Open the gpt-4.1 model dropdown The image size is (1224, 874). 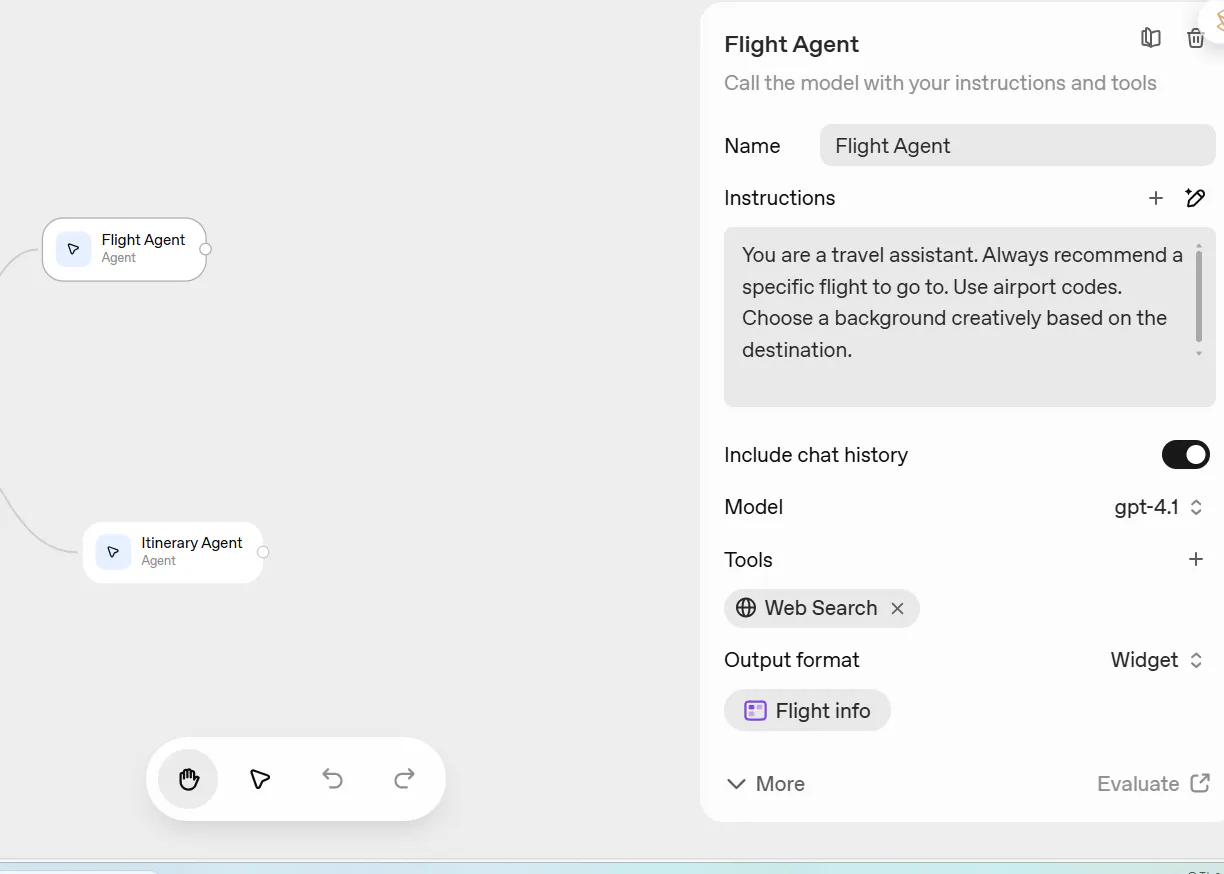click(x=1158, y=507)
